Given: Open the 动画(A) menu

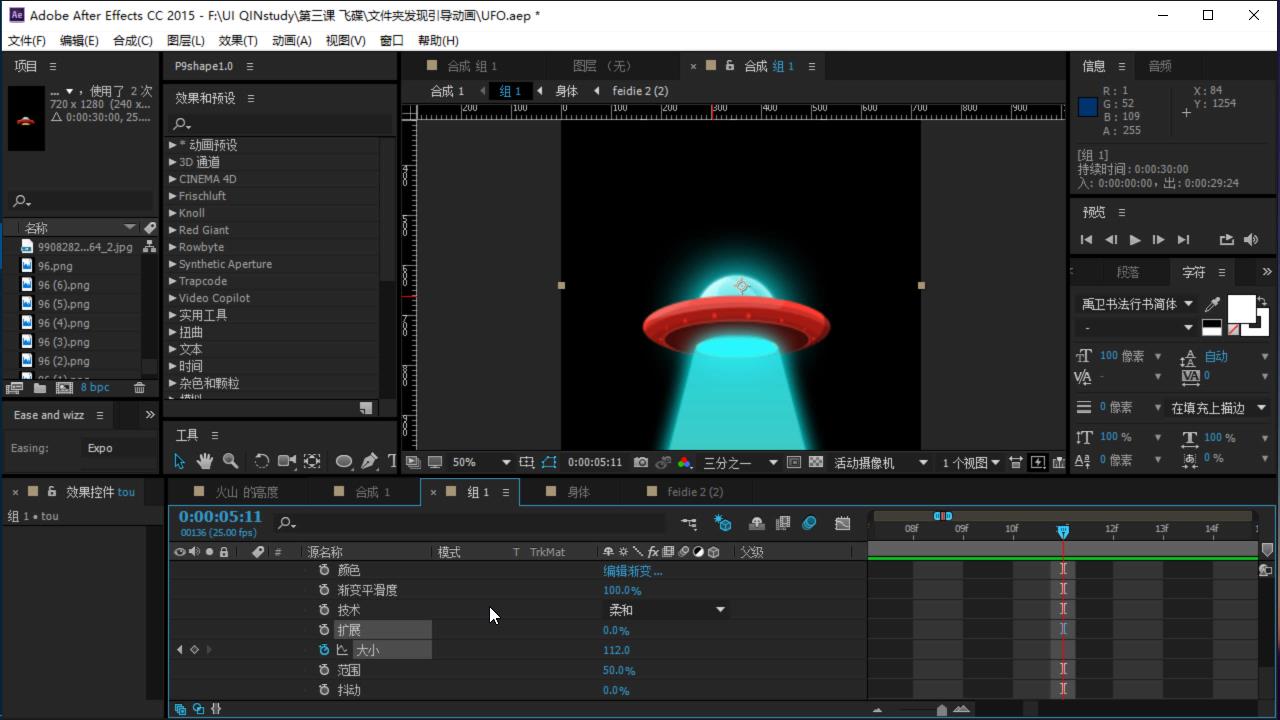Looking at the screenshot, I should 292,41.
